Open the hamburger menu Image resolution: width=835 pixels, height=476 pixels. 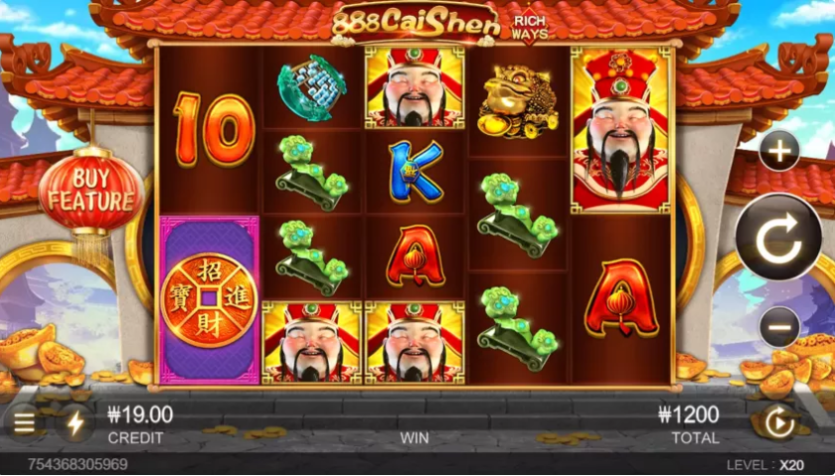24,423
